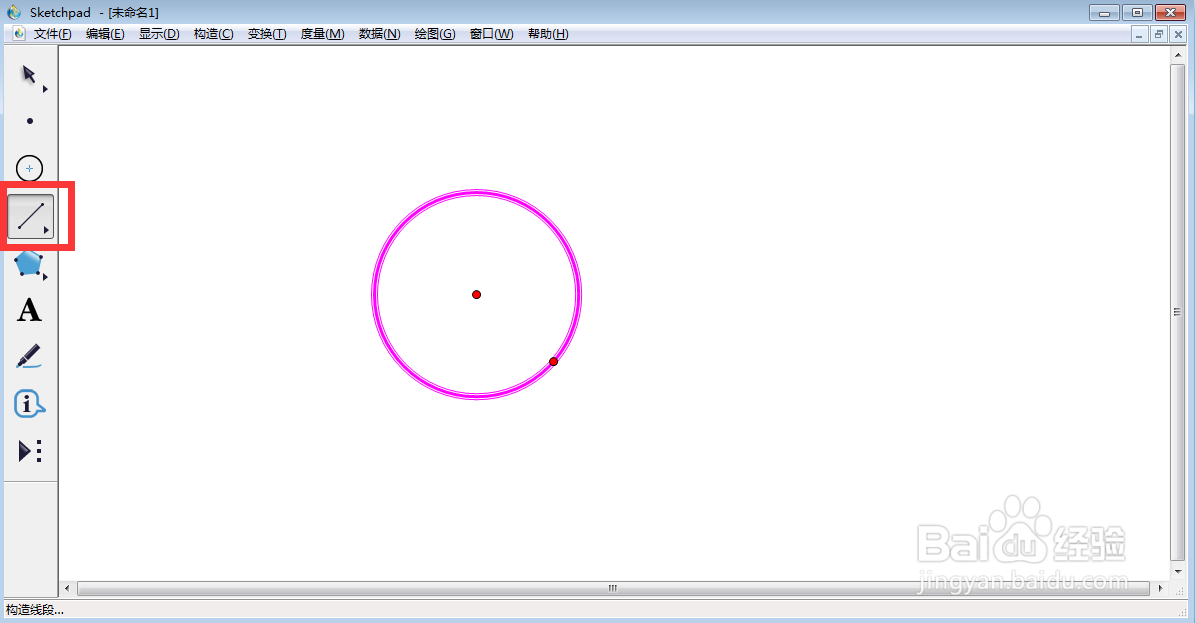Close the inner document window
1195x623 pixels.
coord(1178,34)
